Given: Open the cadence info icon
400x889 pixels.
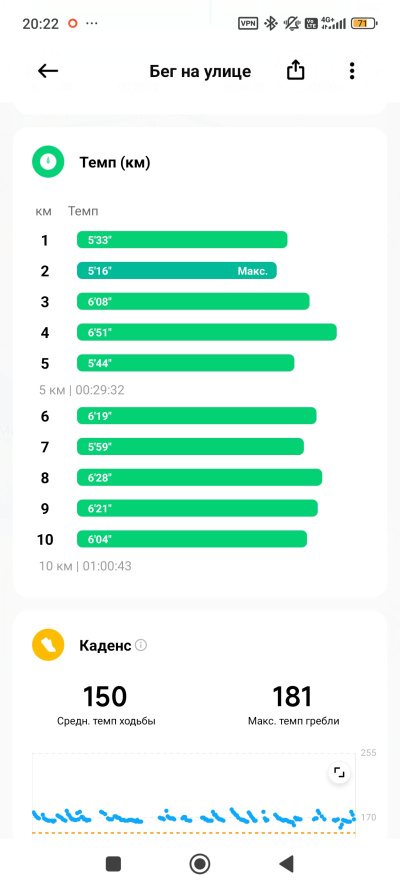Looking at the screenshot, I should pos(141,645).
